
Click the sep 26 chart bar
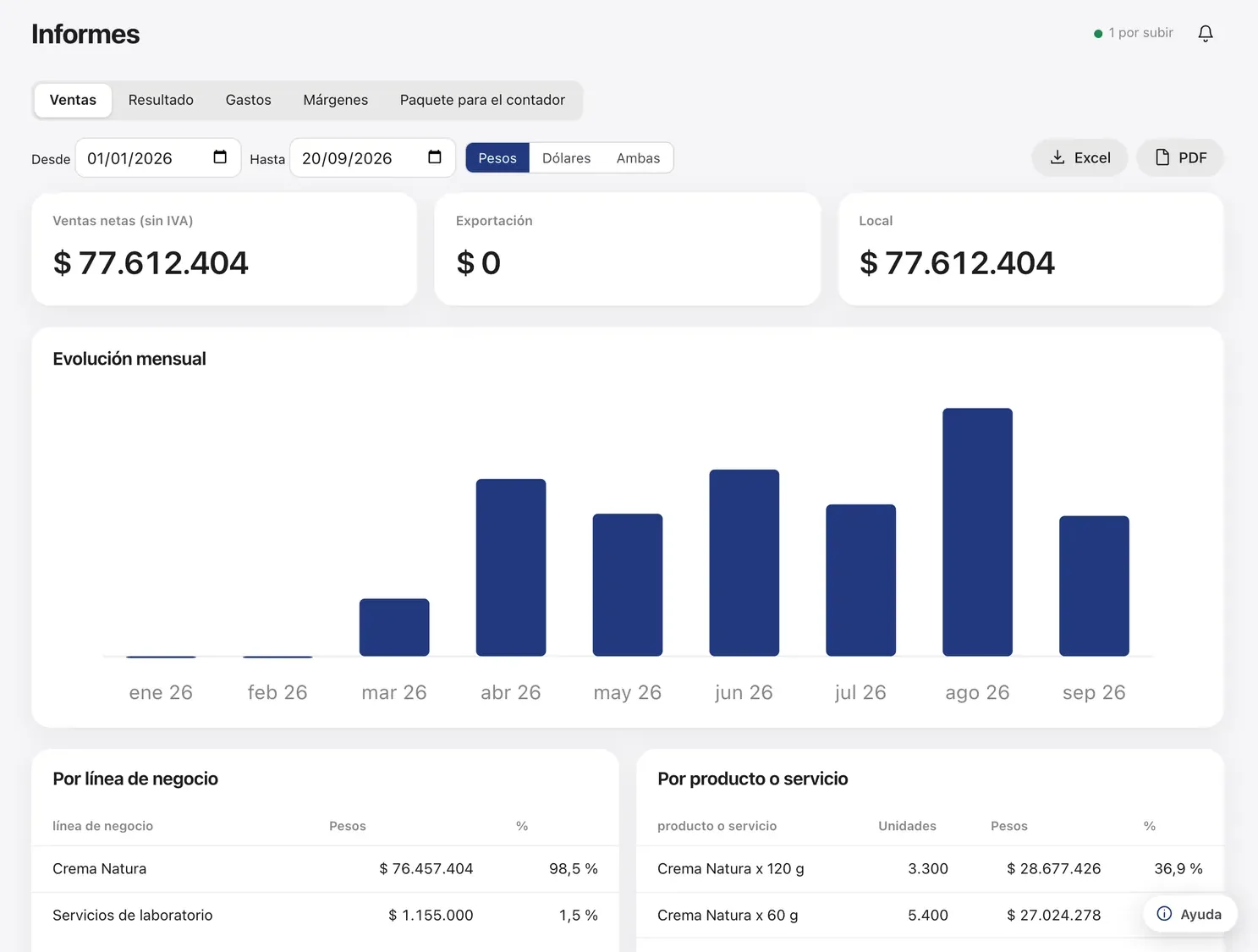1094,586
